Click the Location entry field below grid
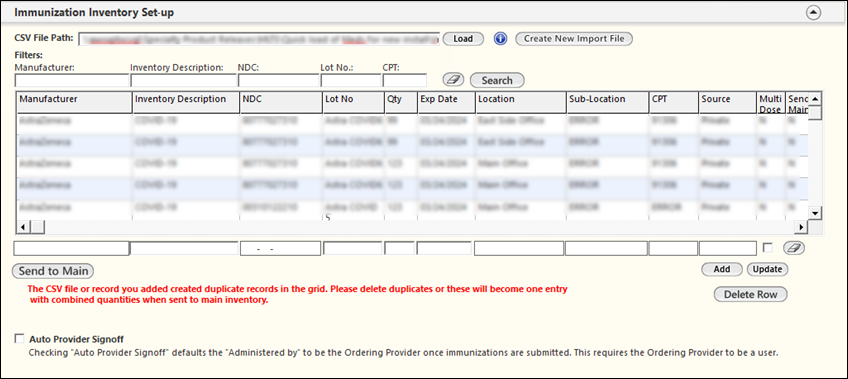848x379 pixels. (519, 248)
